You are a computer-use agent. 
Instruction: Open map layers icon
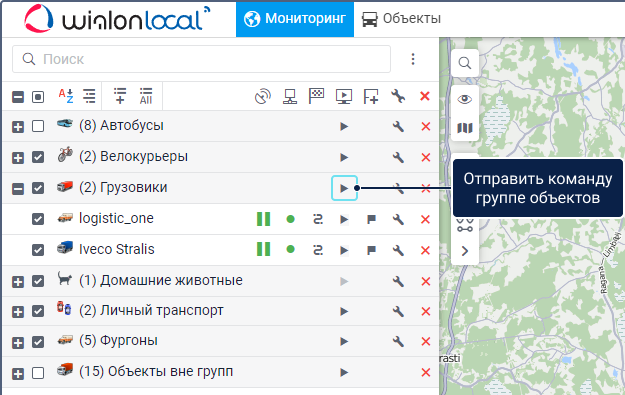[x=465, y=128]
